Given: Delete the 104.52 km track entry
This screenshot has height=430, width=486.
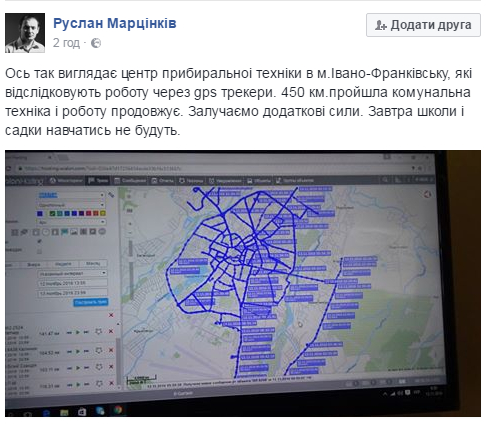Looking at the screenshot, I should click(111, 350).
